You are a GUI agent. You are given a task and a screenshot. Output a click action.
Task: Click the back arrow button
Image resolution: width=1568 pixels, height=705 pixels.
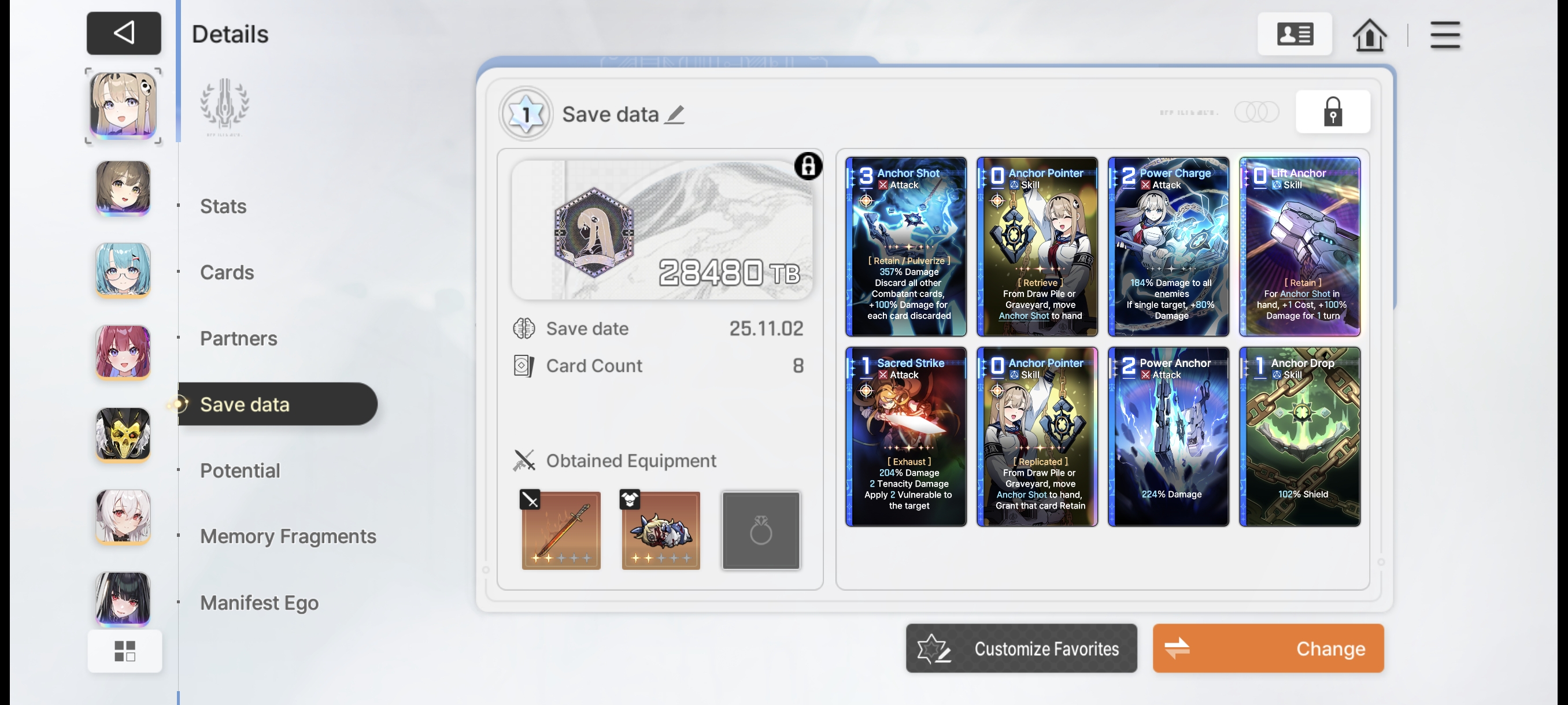(124, 33)
